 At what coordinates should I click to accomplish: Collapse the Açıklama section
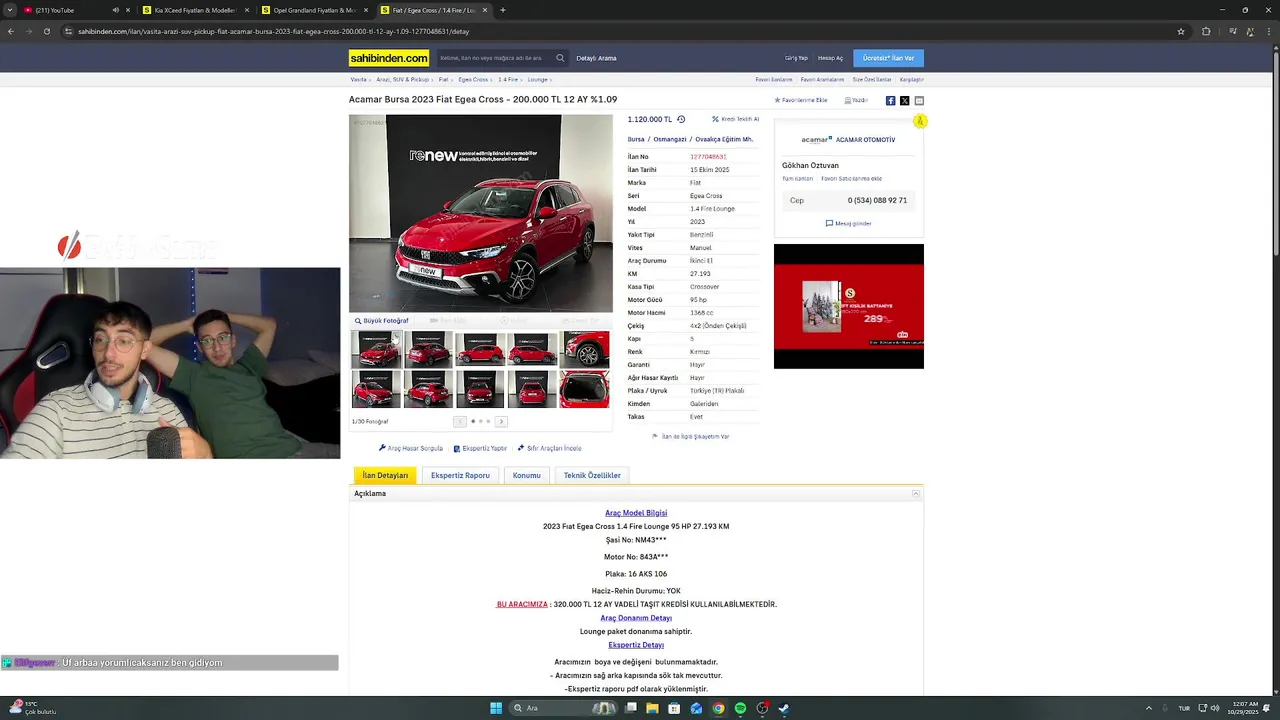coord(915,494)
